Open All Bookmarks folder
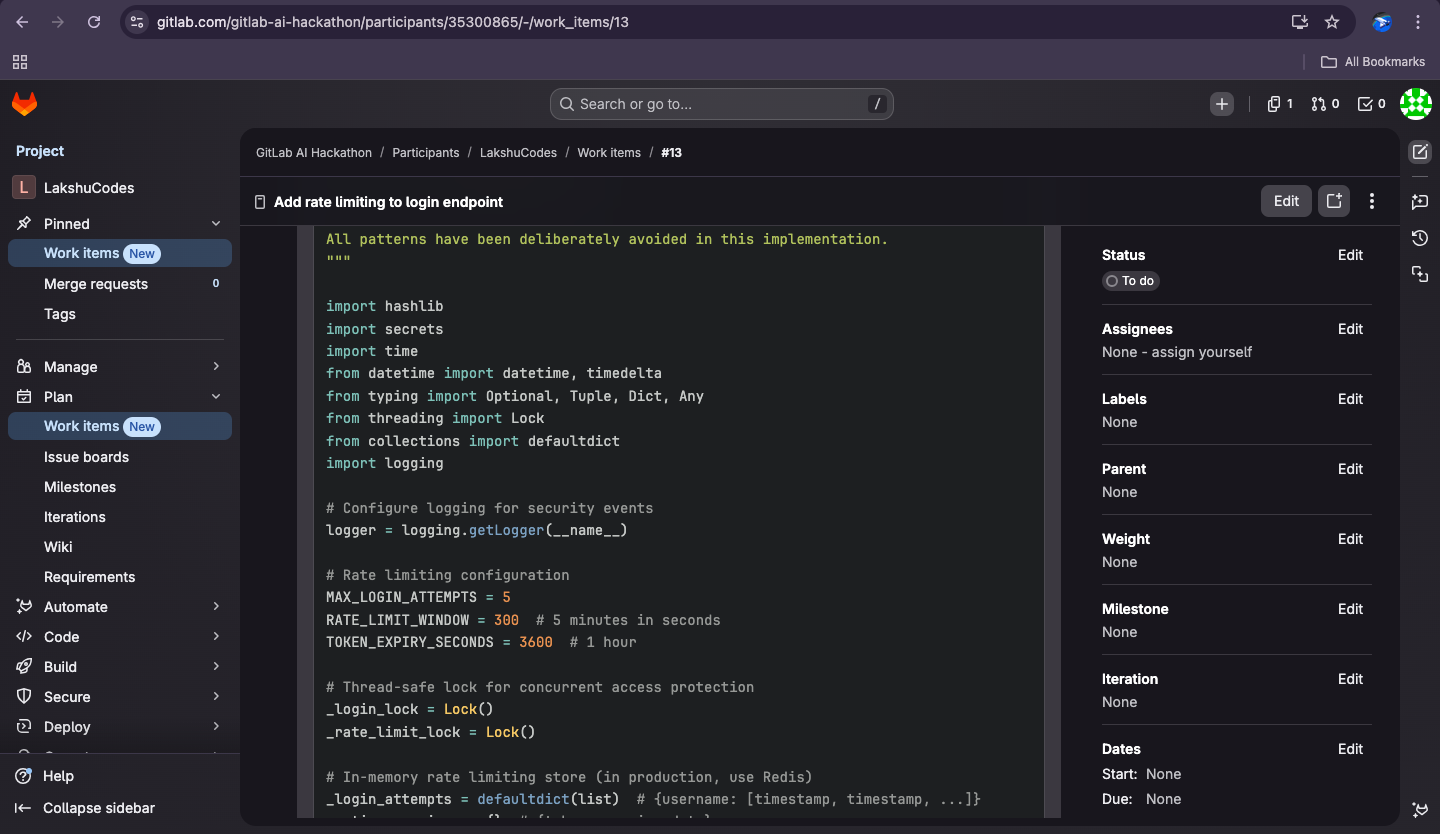1440x834 pixels. (x=1373, y=62)
